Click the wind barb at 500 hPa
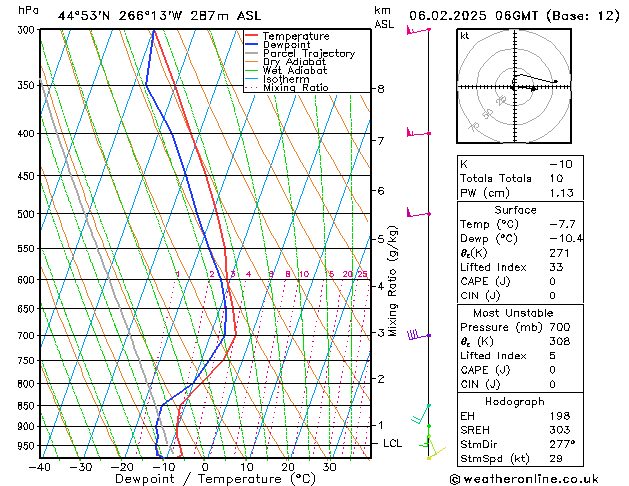Image resolution: width=629 pixels, height=486 pixels. pos(418,213)
